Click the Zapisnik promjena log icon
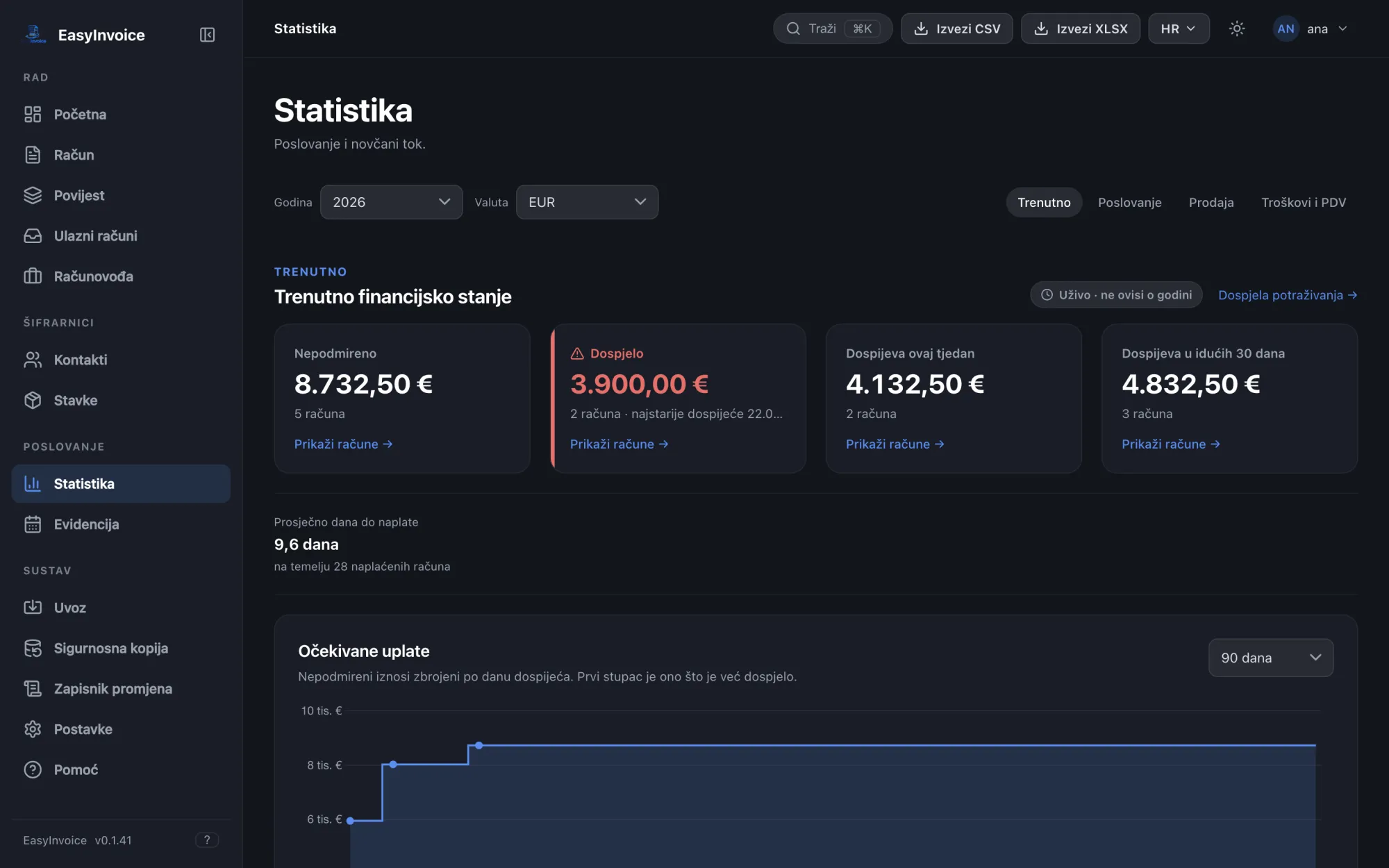 (x=33, y=688)
